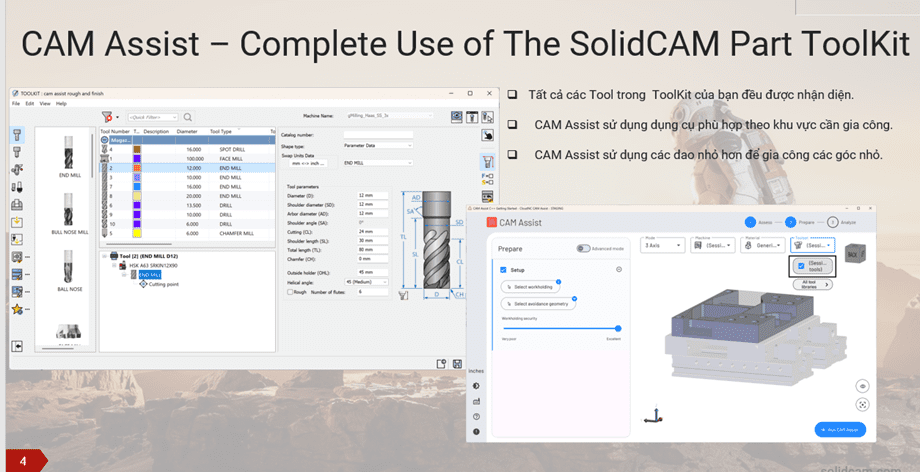Open the dropdown arrow beside the funnel filter

(x=117, y=117)
